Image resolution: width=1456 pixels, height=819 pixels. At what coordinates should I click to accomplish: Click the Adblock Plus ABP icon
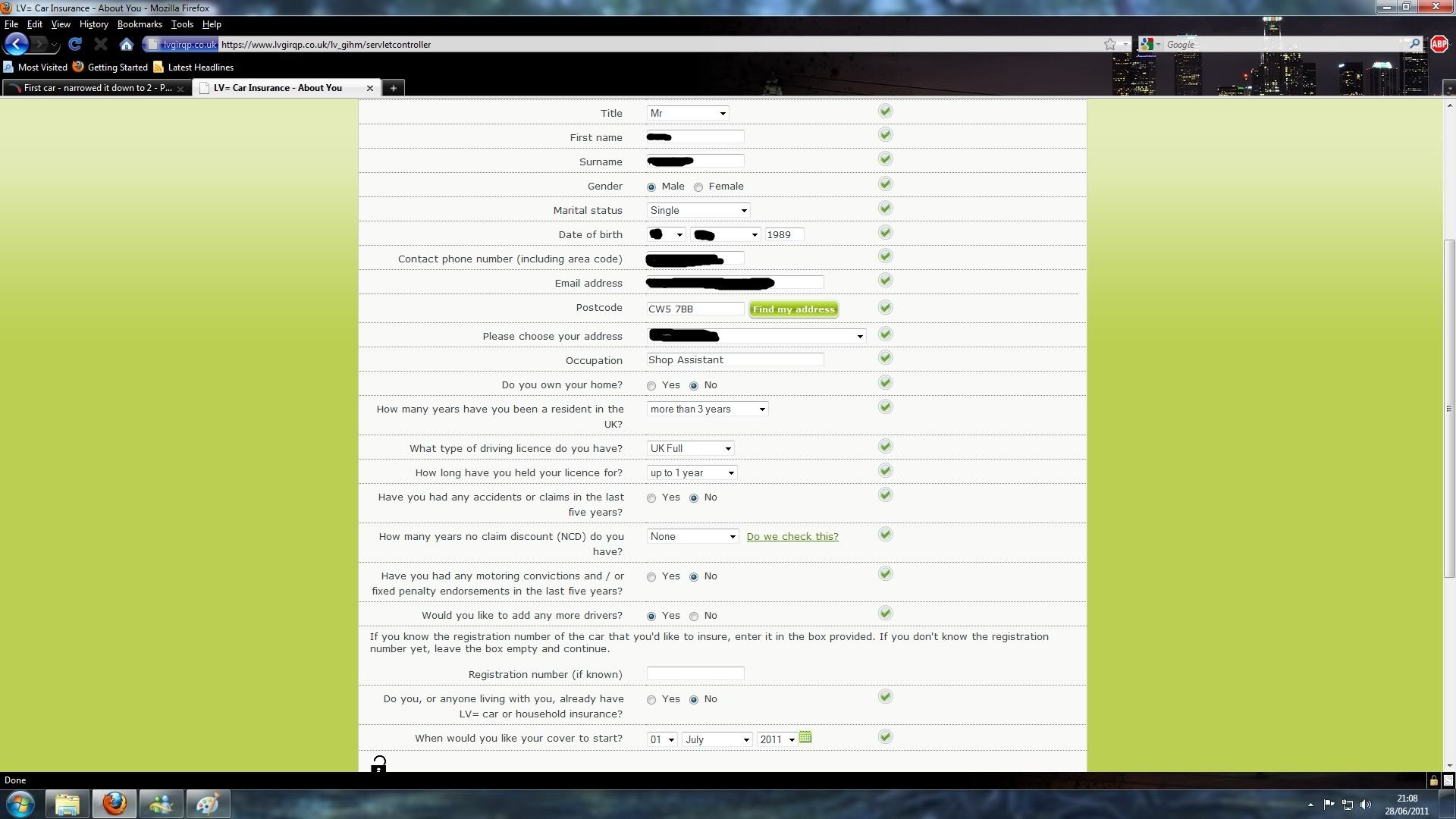(1439, 44)
